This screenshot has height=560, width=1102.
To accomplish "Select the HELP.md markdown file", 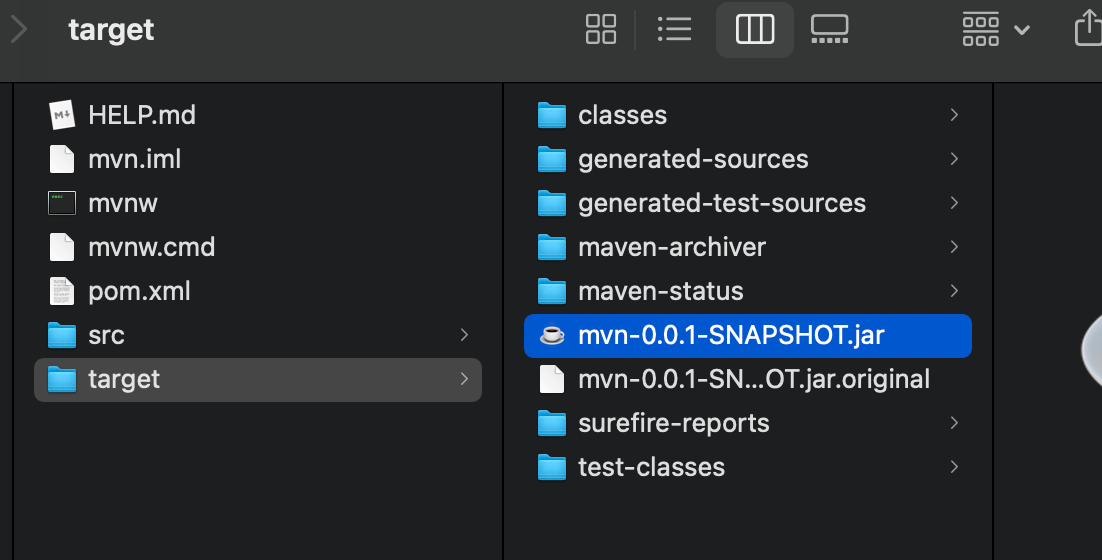I will coord(258,115).
